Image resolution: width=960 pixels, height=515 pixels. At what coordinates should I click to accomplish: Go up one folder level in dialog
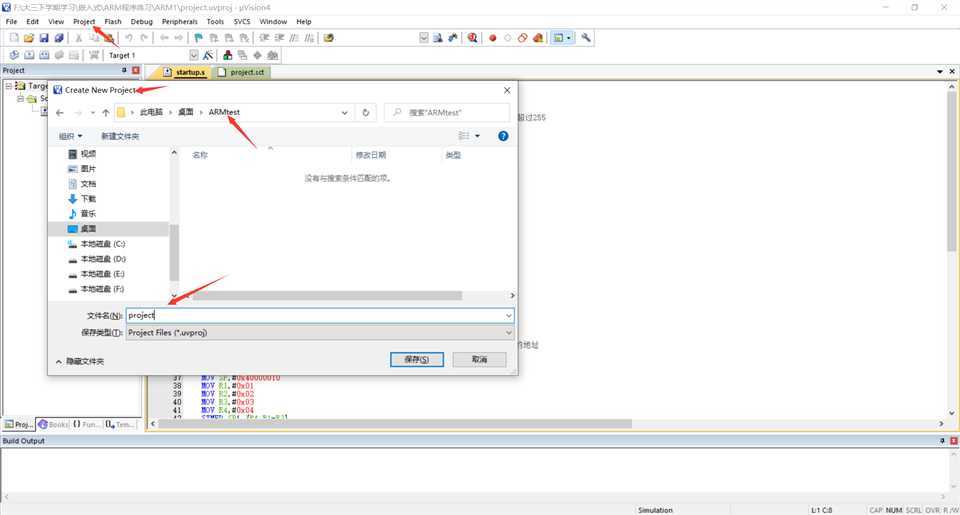(x=106, y=113)
